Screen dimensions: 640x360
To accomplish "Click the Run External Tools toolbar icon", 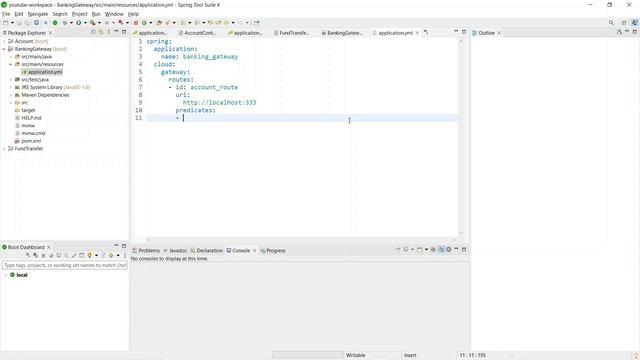I will point(93,23).
